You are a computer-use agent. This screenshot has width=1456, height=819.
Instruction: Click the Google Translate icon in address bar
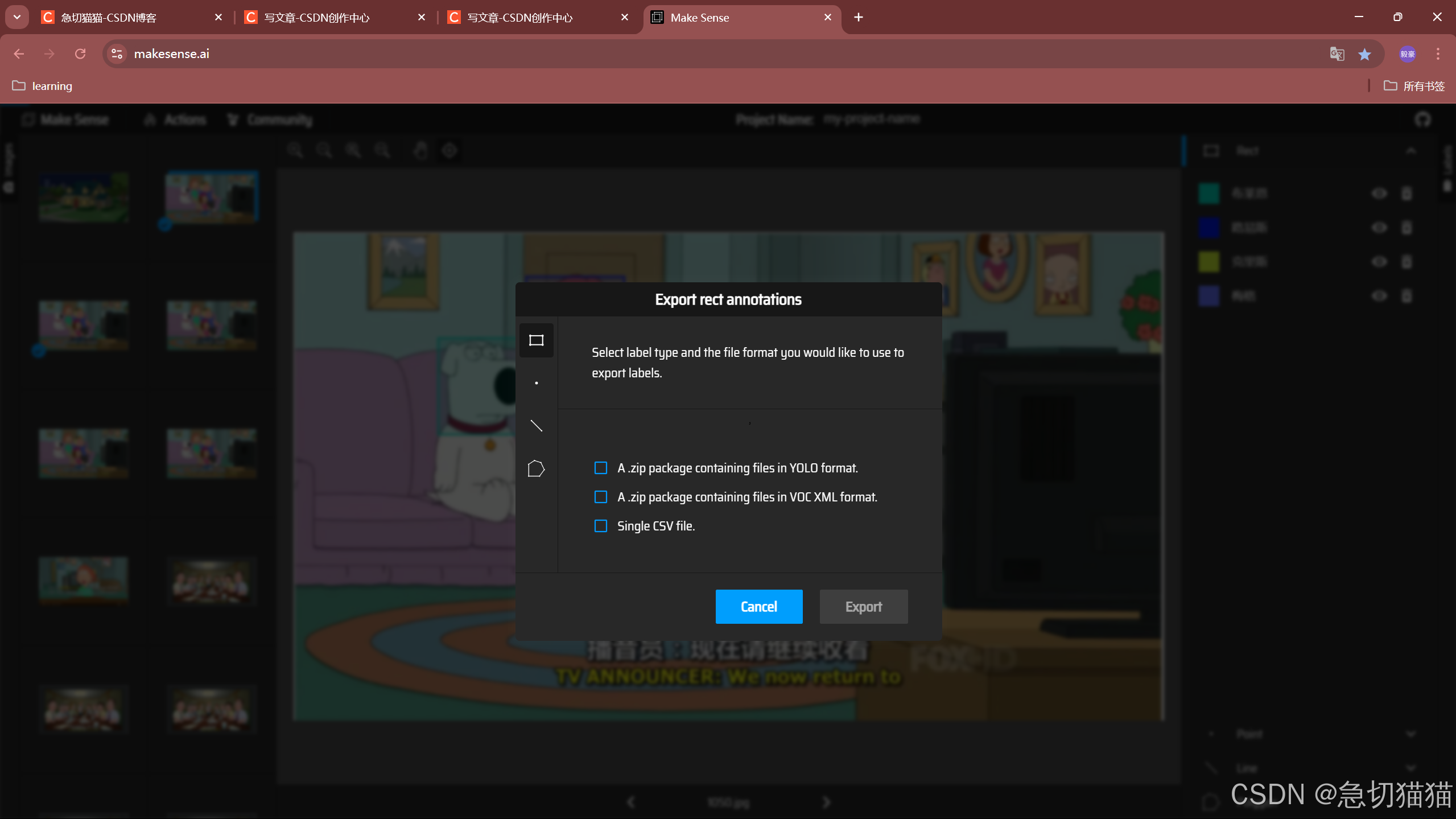coord(1337,54)
